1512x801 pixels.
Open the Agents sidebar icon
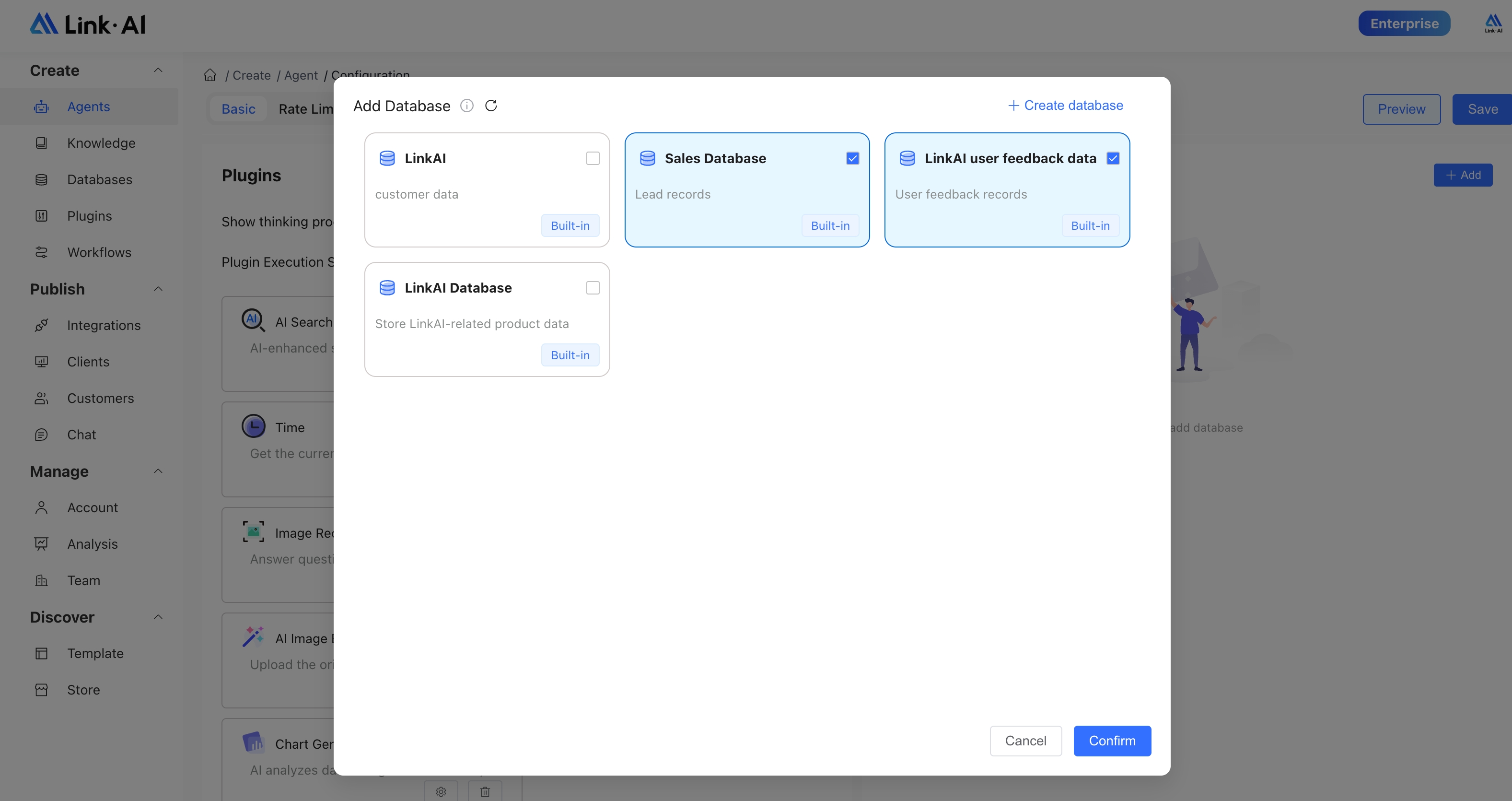pyautogui.click(x=41, y=107)
